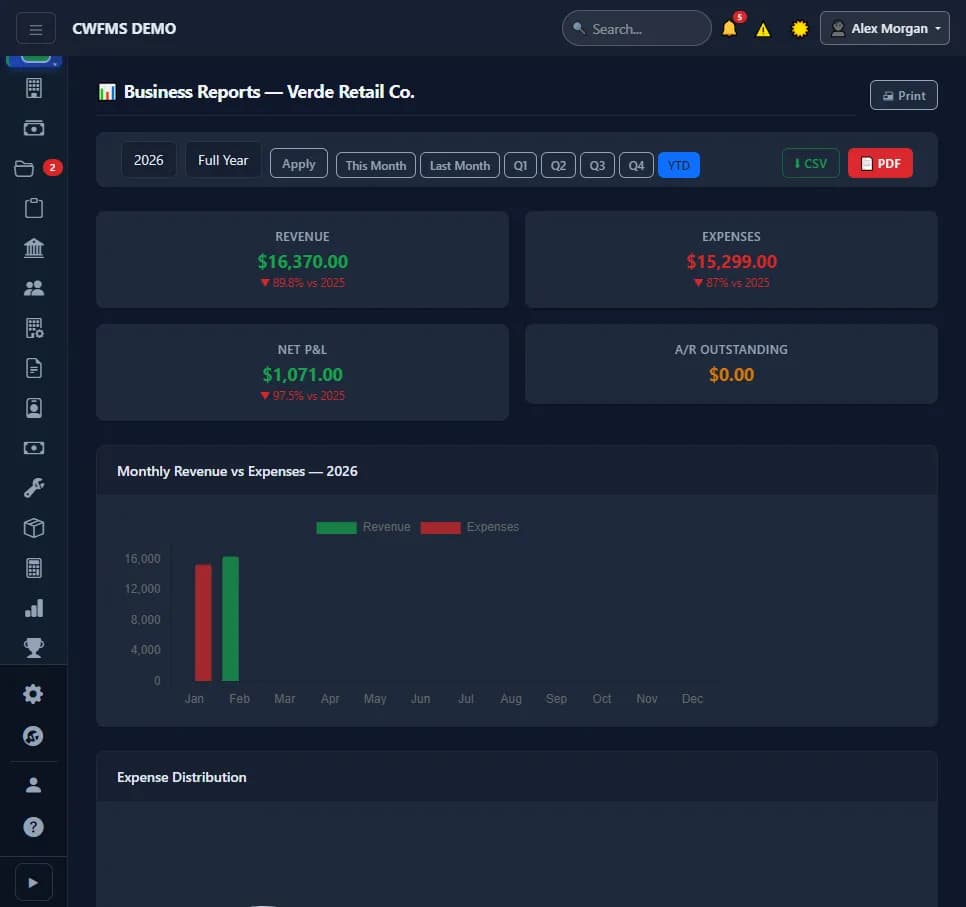
Task: Select the This Month filter
Action: [376, 165]
